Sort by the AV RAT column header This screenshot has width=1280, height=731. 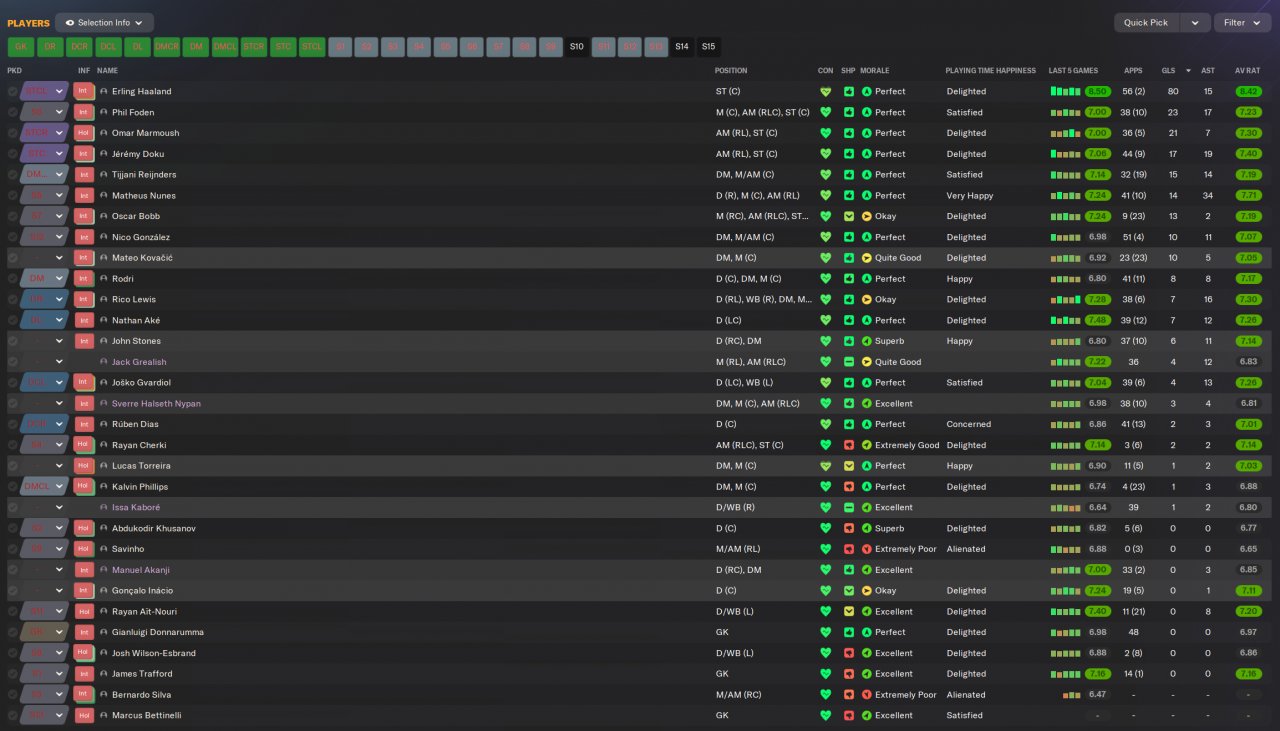tap(1247, 71)
